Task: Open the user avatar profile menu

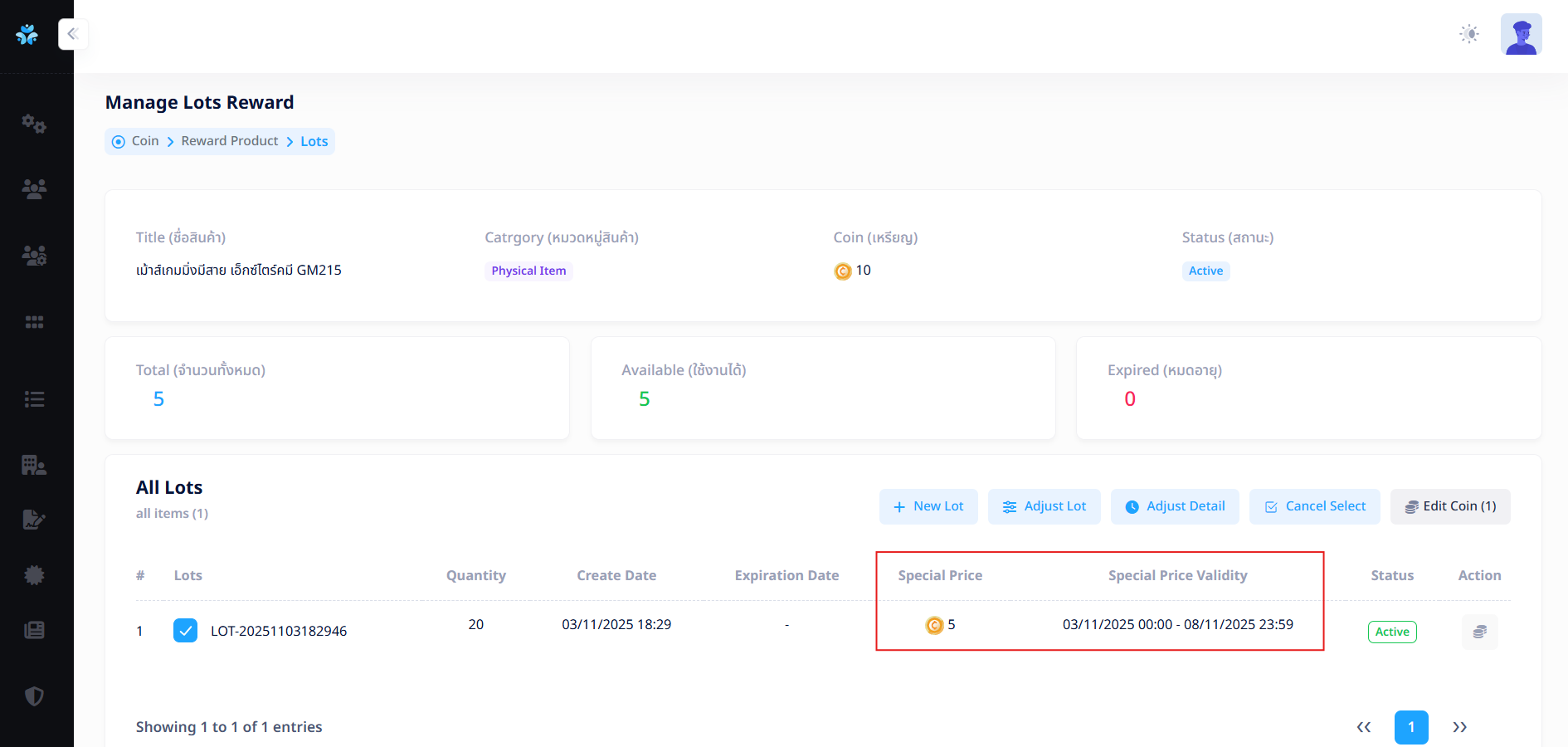Action: point(1521,34)
